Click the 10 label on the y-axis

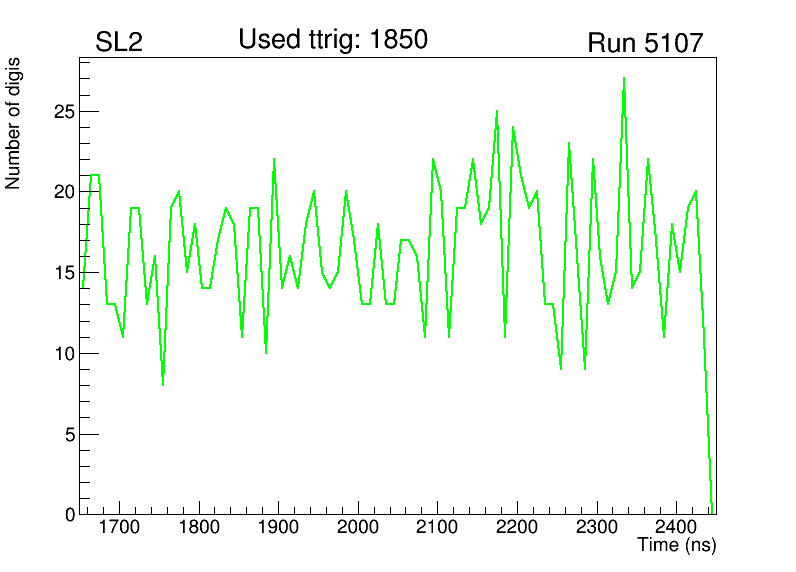tap(65, 353)
